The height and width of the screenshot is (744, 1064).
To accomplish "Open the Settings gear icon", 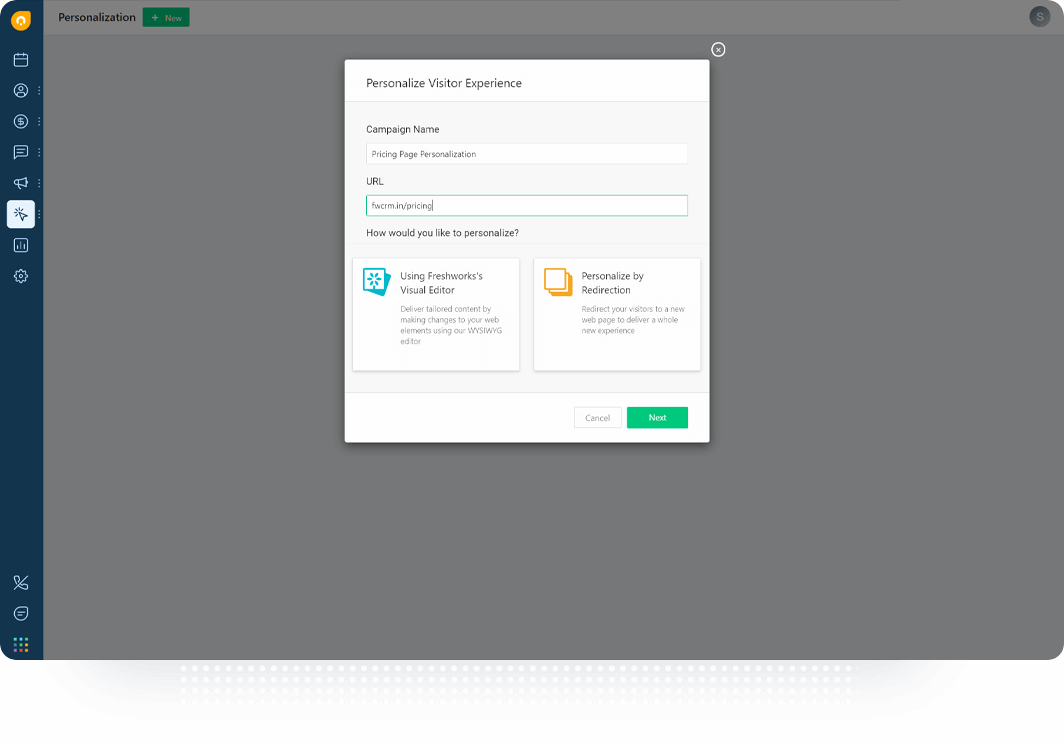I will point(20,276).
